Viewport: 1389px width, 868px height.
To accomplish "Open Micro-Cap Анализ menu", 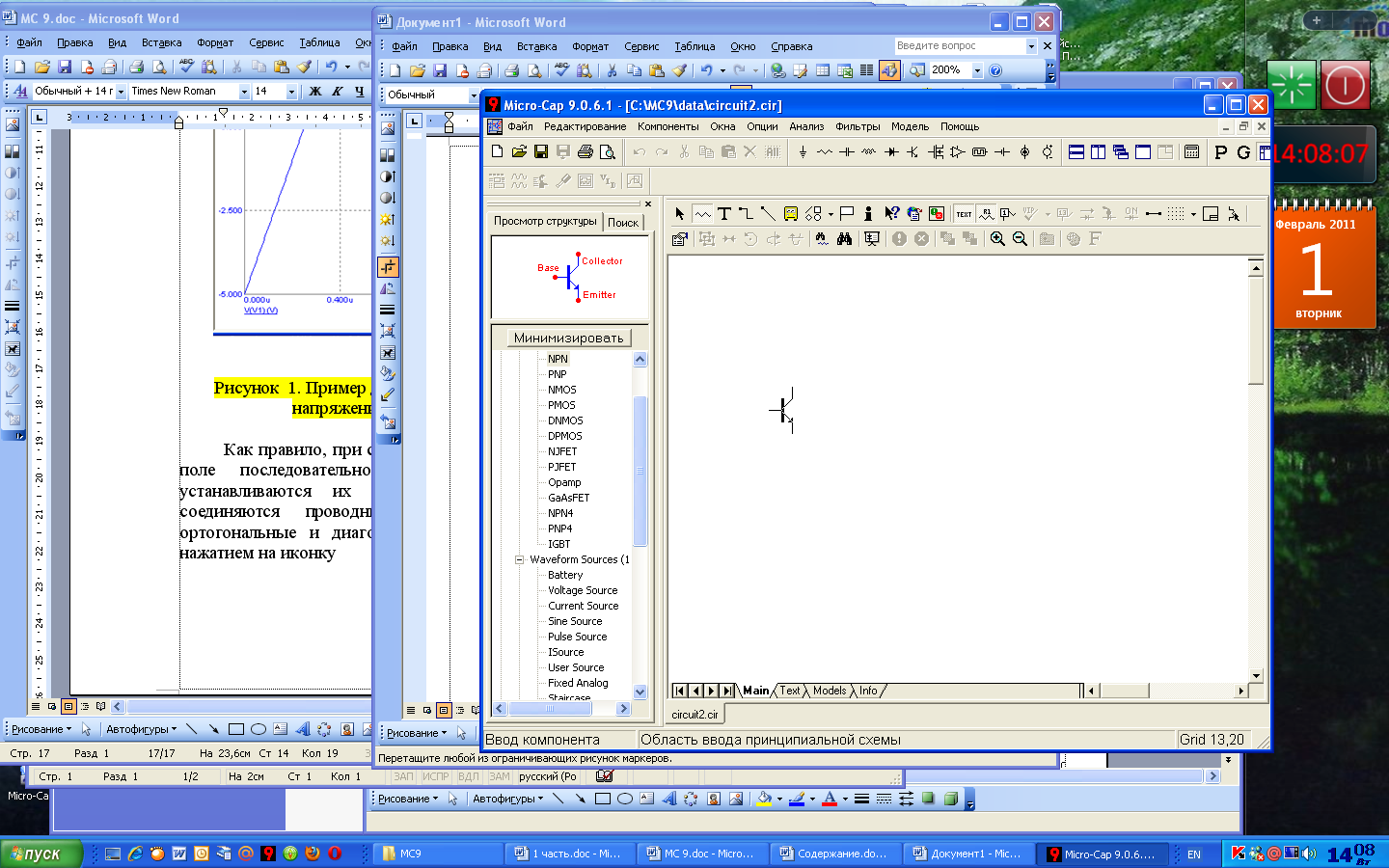I will tap(806, 126).
